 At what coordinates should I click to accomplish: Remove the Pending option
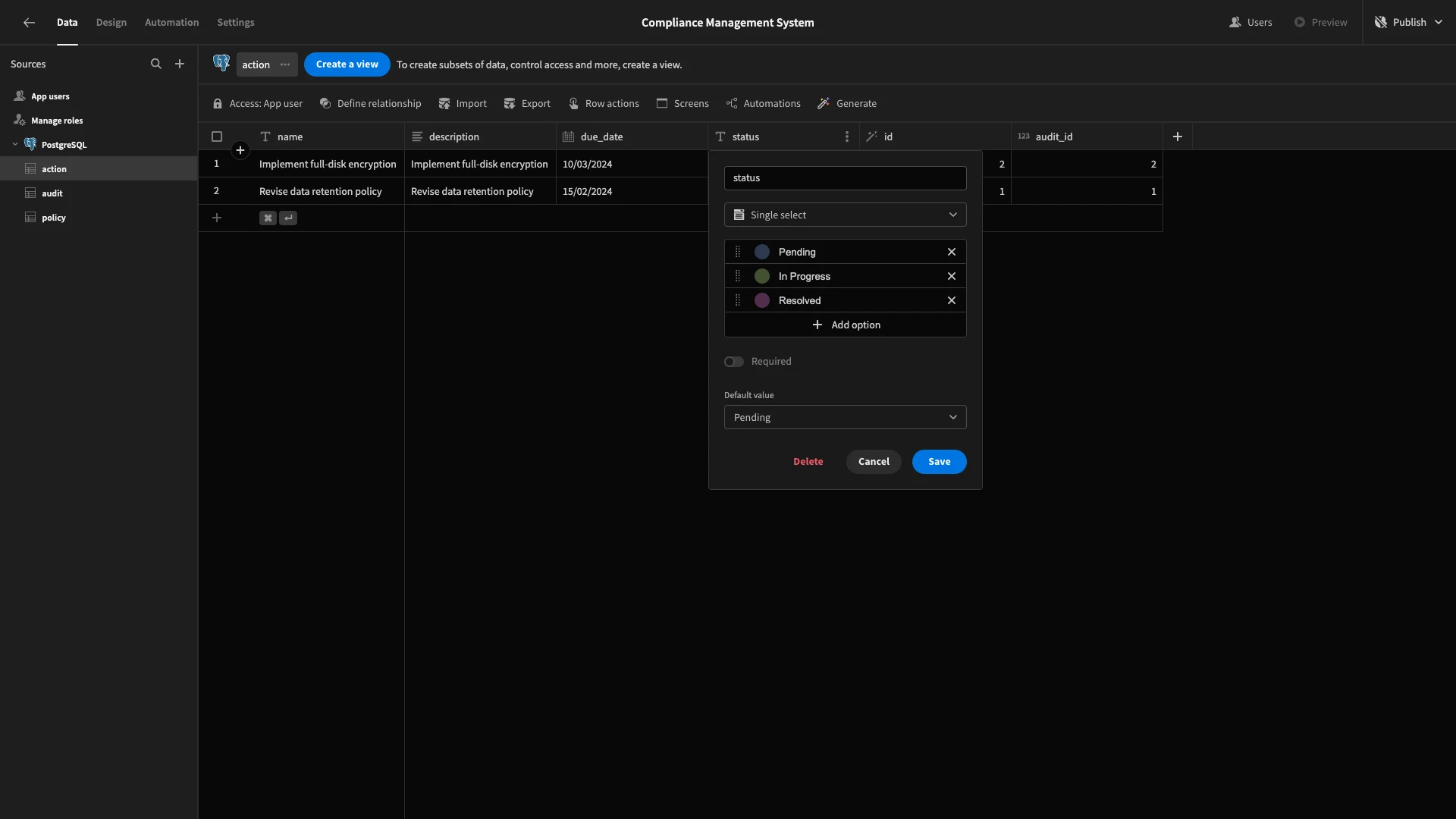[952, 253]
